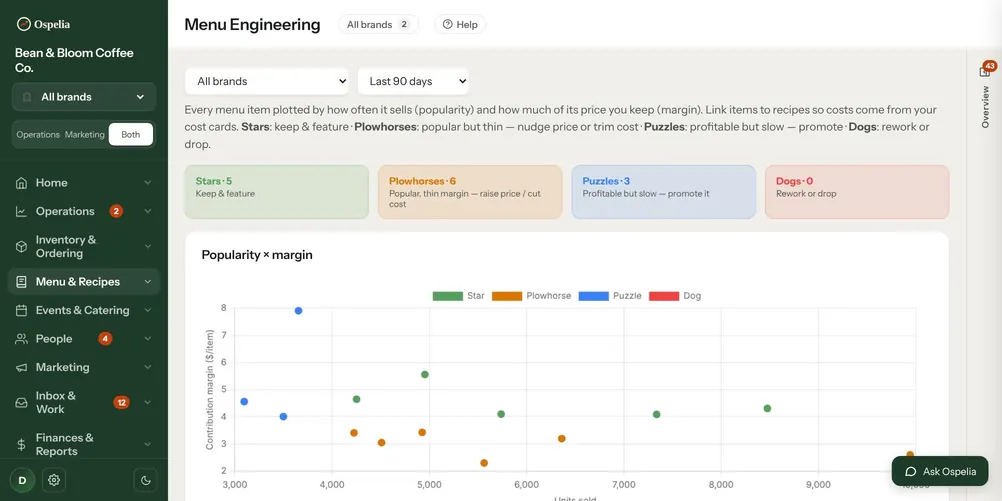Expand the Finances & Reports chevron
The height and width of the screenshot is (501, 1002).
[x=148, y=444]
